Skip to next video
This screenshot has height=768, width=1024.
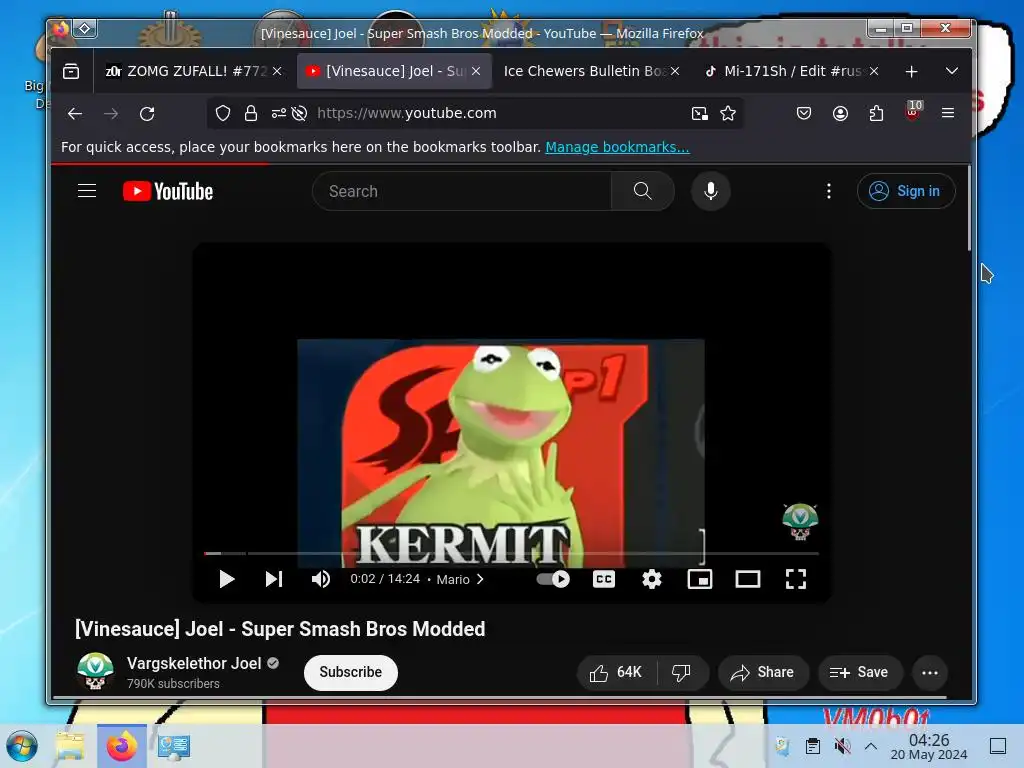(274, 579)
